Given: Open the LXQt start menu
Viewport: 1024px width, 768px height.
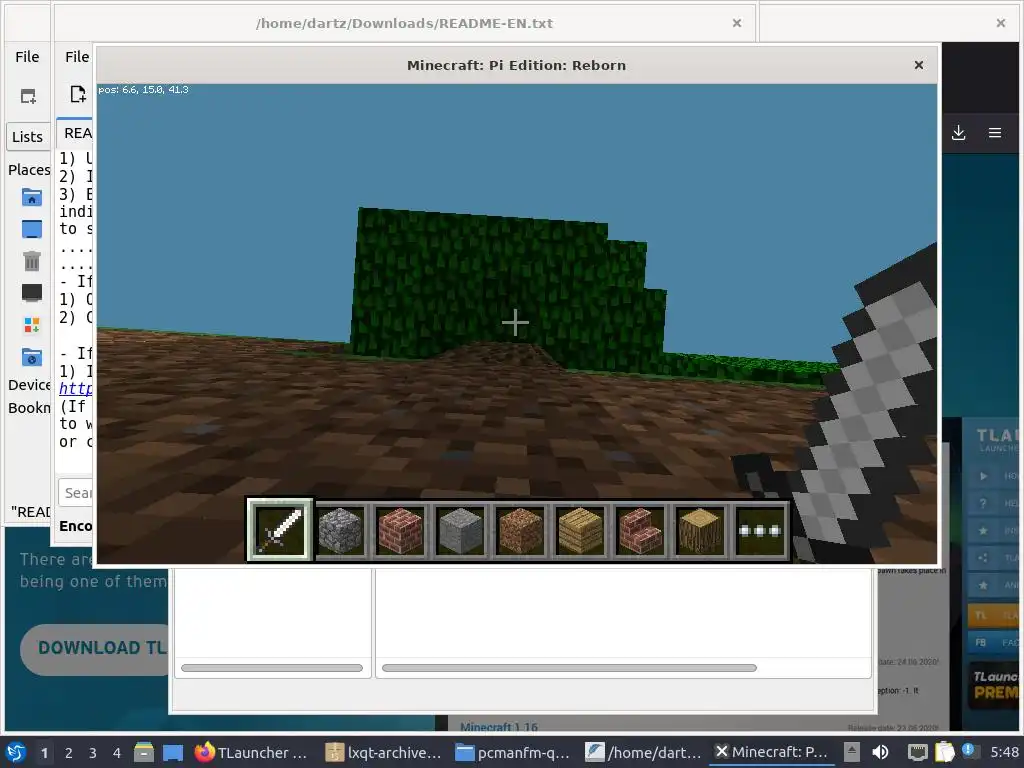Looking at the screenshot, I should click(x=16, y=752).
